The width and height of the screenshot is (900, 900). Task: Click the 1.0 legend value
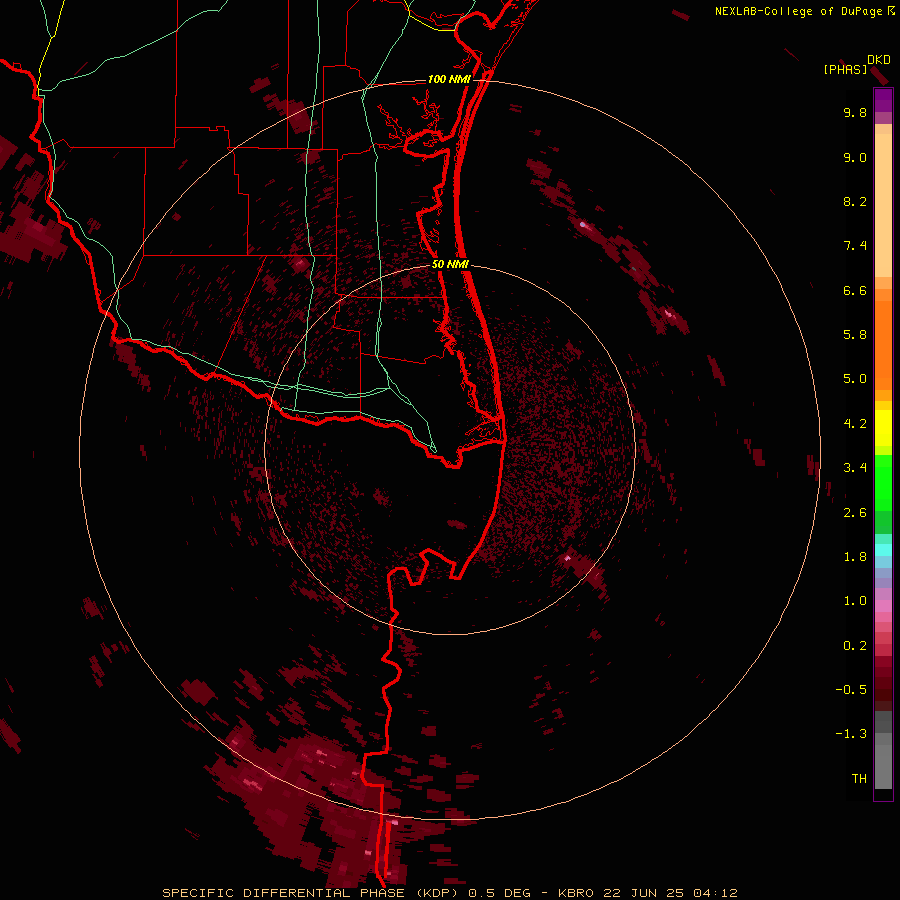click(855, 601)
